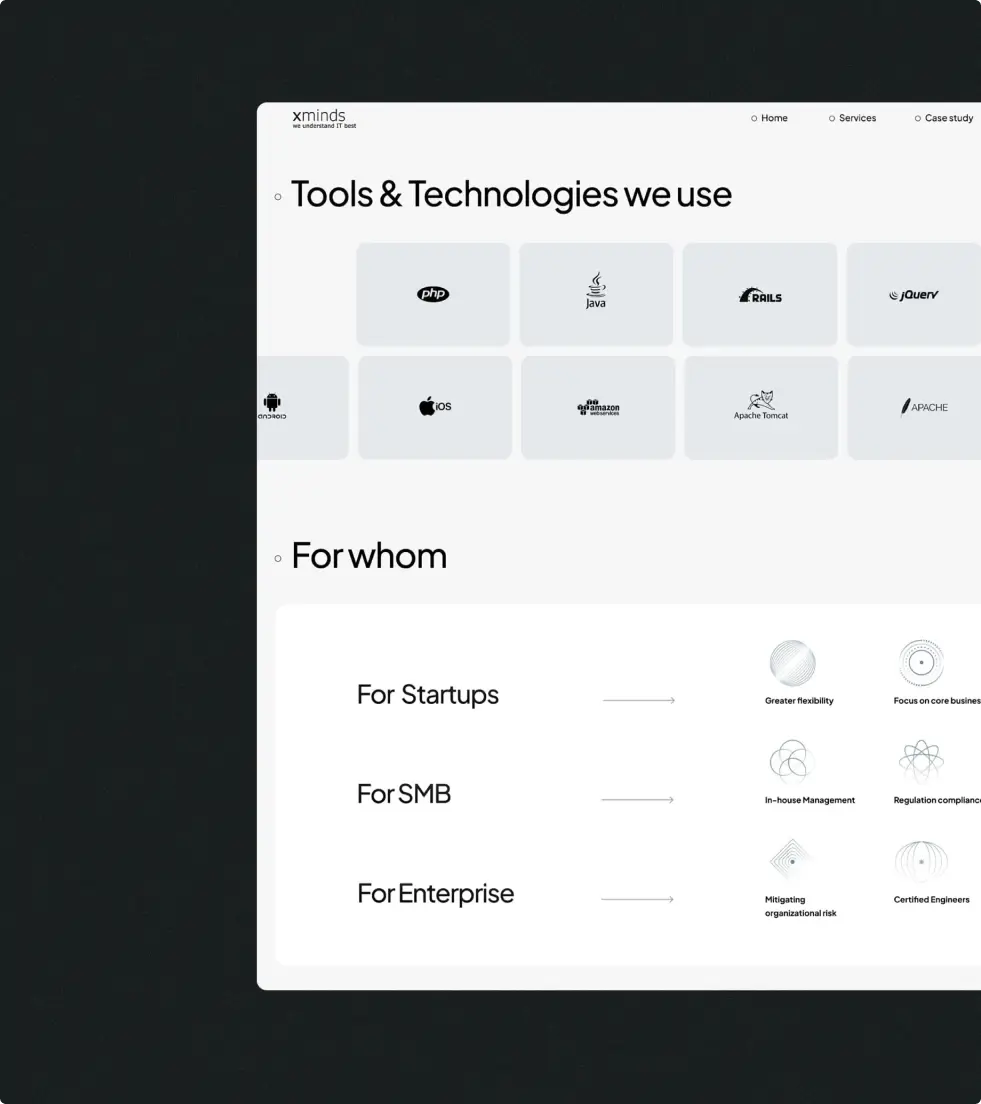Click the arrow next to For Startups
981x1104 pixels.
coord(639,700)
